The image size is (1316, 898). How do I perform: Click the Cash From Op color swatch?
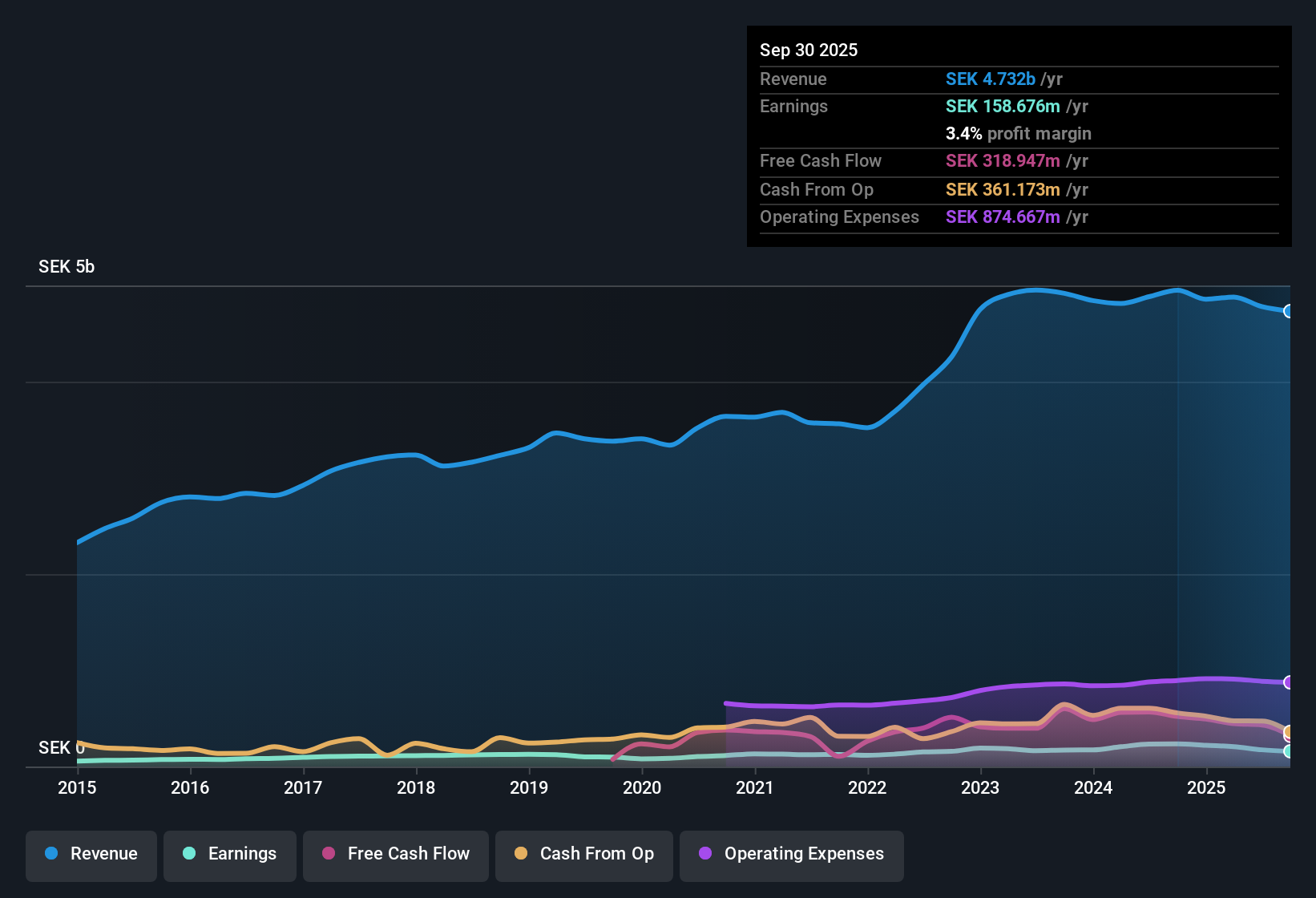pyautogui.click(x=521, y=854)
